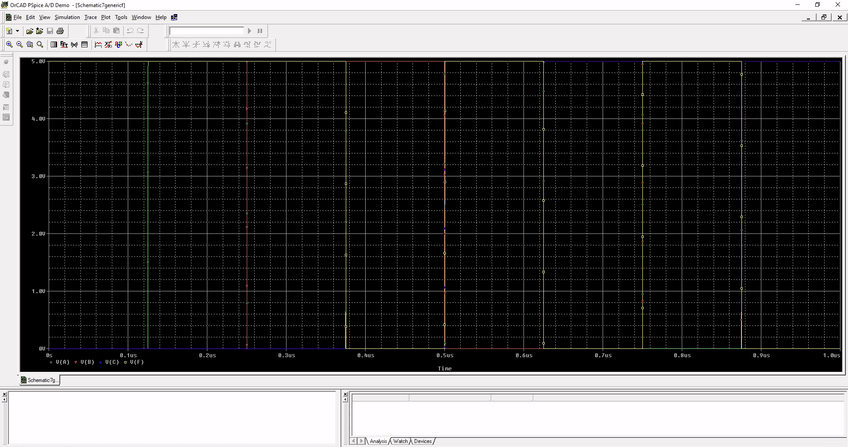Viewport: 848px width, 447px height.
Task: Click the Zoom Fit icon
Action: pos(39,45)
